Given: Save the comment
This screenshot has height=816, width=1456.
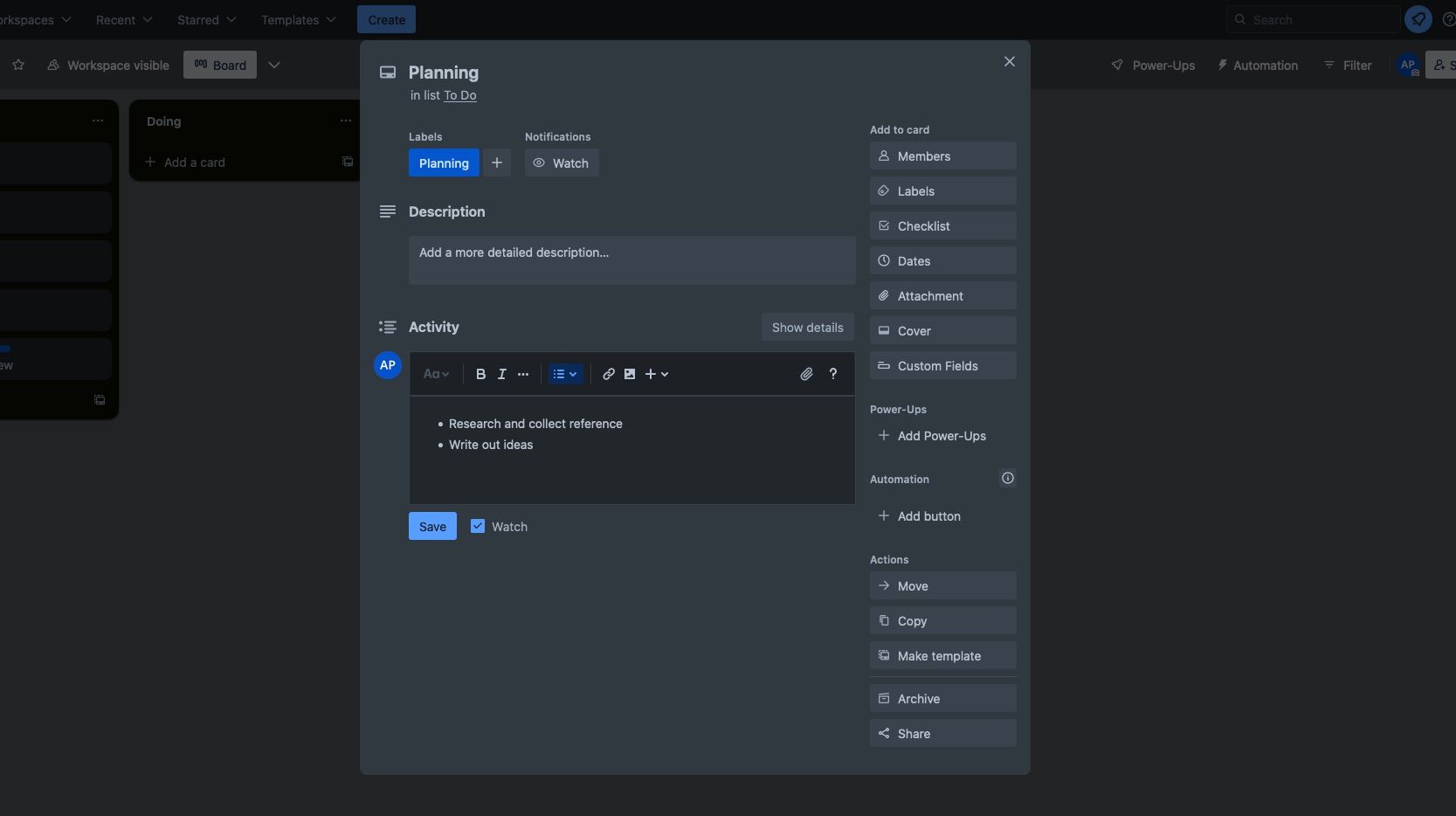Looking at the screenshot, I should pos(432,526).
